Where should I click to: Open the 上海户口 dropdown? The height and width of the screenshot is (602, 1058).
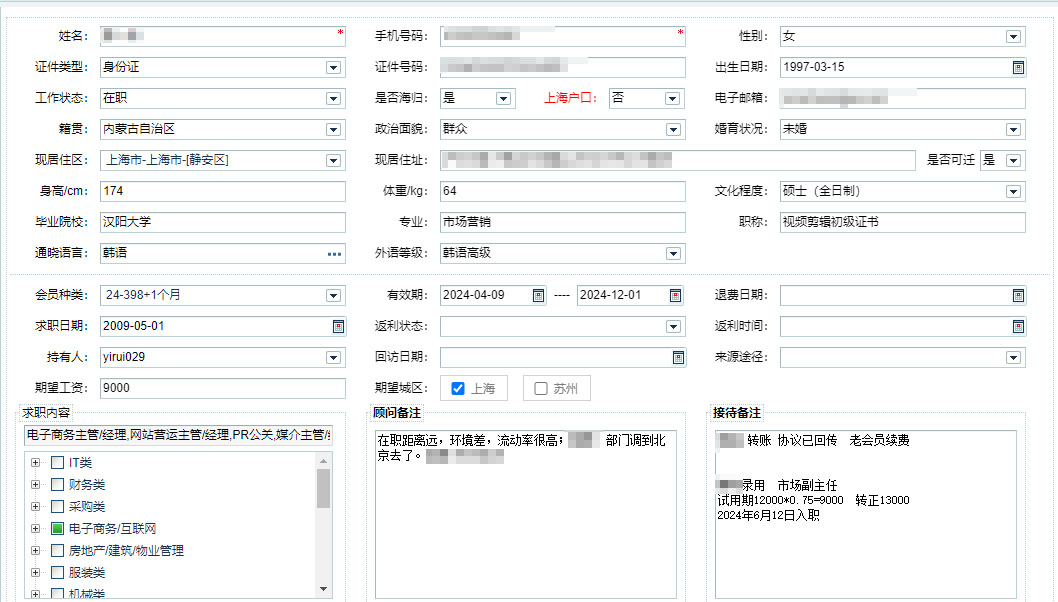point(671,99)
